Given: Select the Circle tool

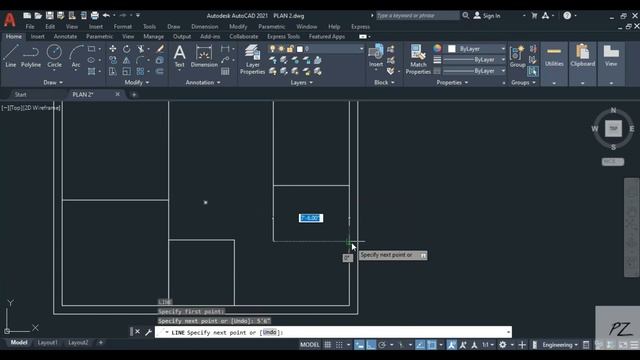Looking at the screenshot, I should coord(54,56).
